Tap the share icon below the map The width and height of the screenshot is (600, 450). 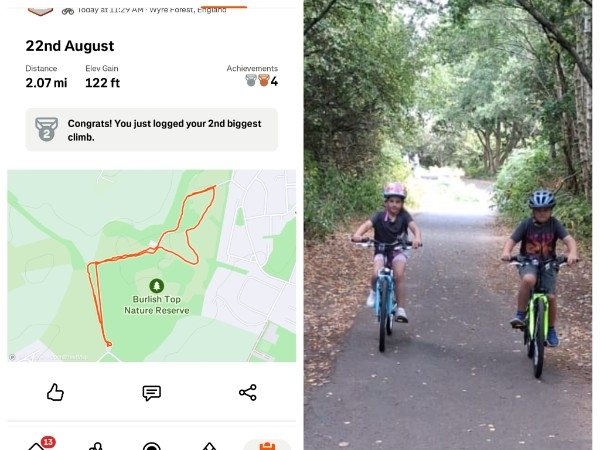tap(248, 393)
